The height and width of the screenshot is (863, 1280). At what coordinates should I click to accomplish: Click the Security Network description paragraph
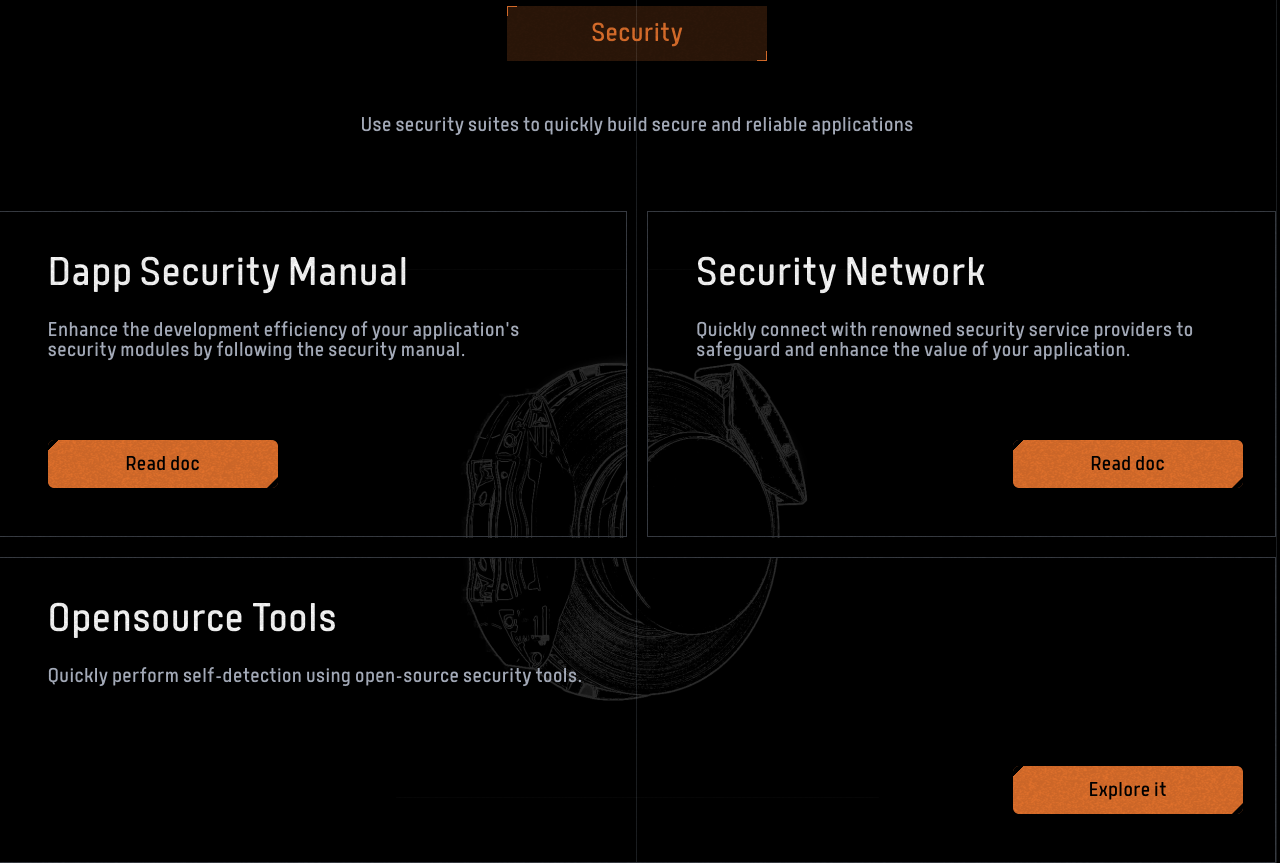[x=944, y=340]
